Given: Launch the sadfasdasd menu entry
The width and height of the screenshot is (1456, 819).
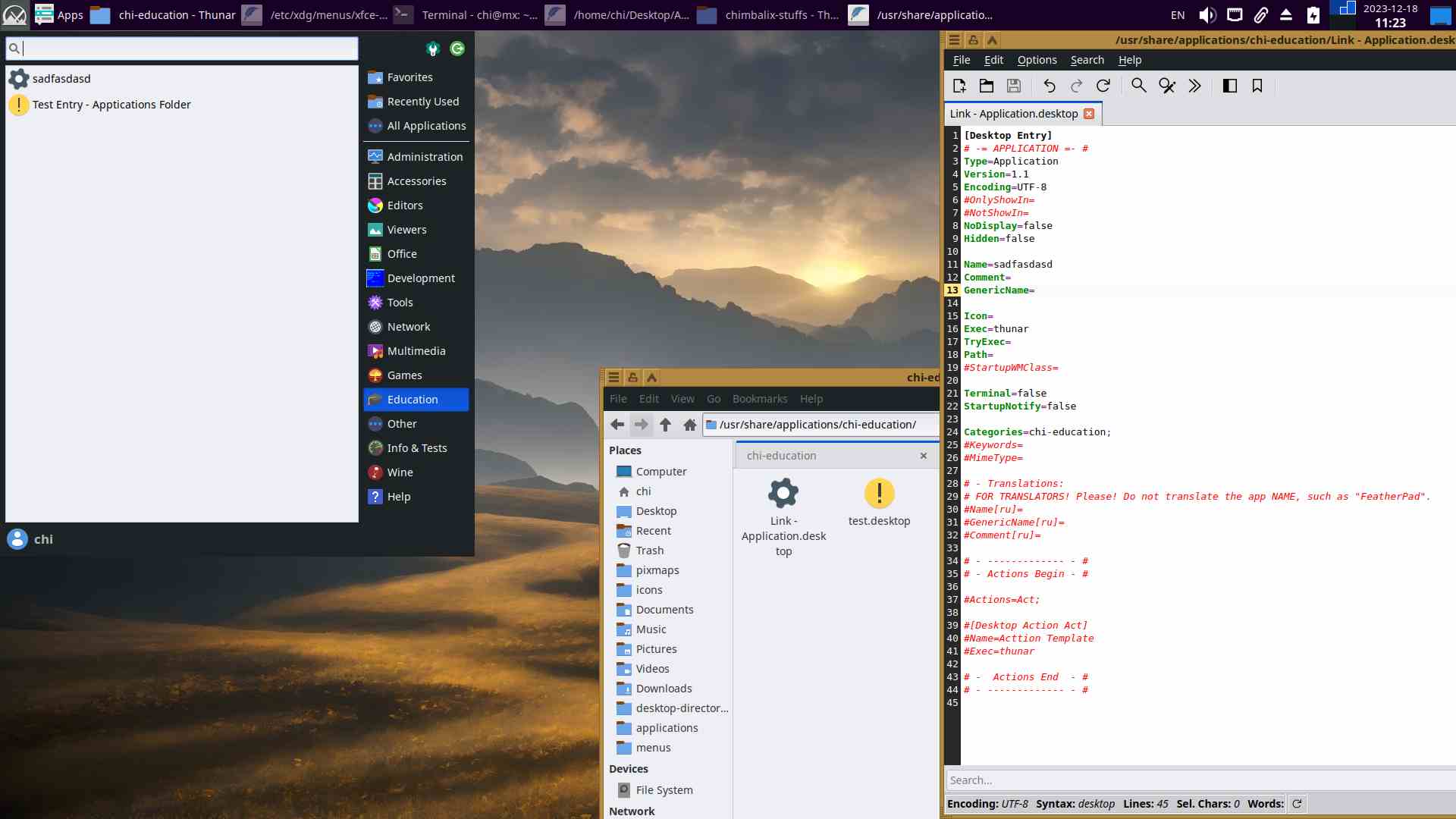Looking at the screenshot, I should tap(61, 79).
